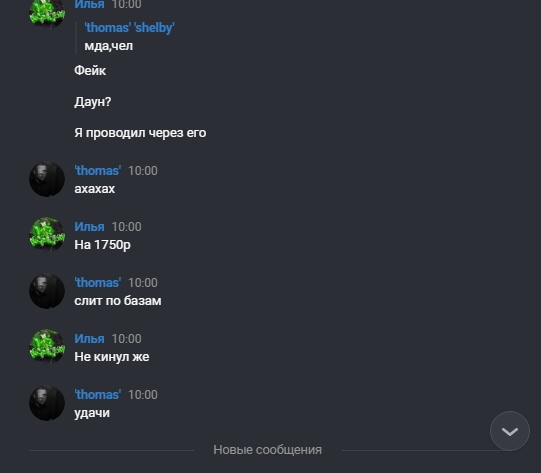Screen dimensions: 541x473
Task: Select the message "слит по базам"
Action: [x=118, y=301]
